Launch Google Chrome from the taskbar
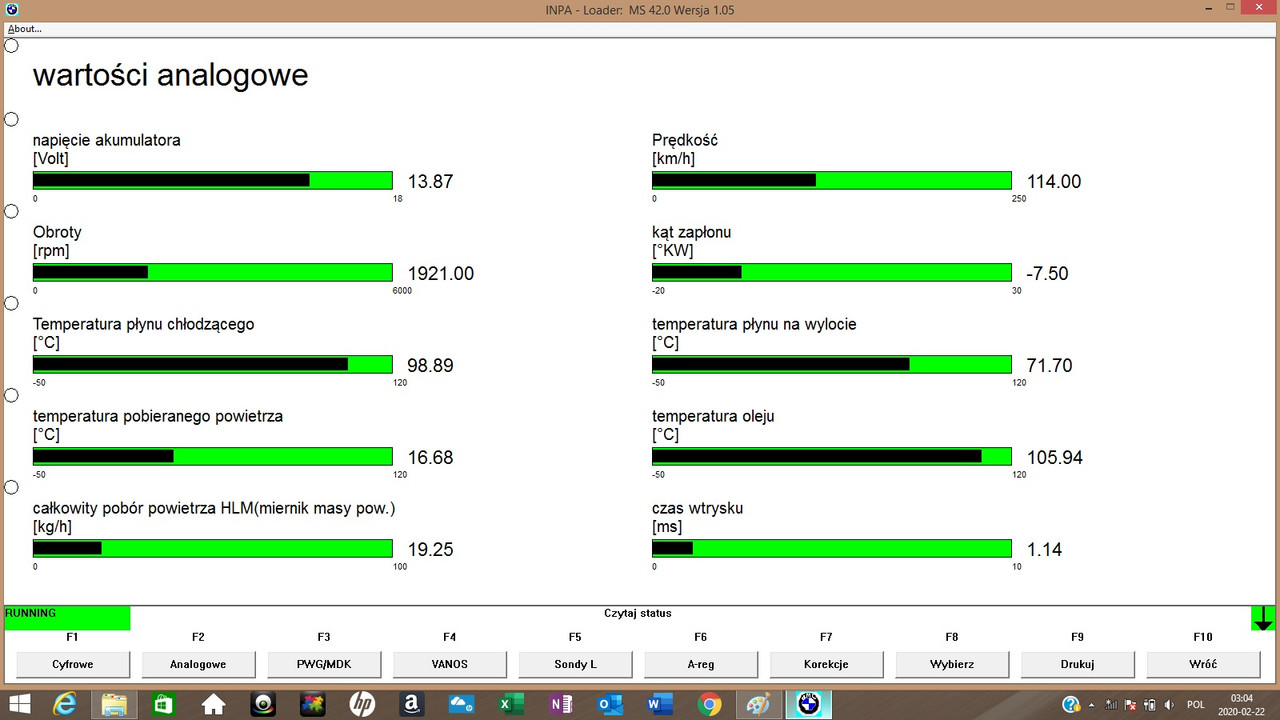1280x720 pixels. (x=709, y=704)
